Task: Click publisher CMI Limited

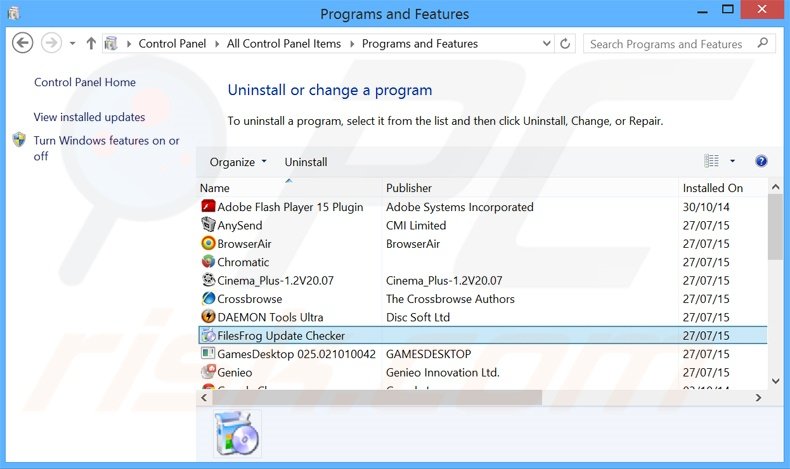Action: pos(416,225)
